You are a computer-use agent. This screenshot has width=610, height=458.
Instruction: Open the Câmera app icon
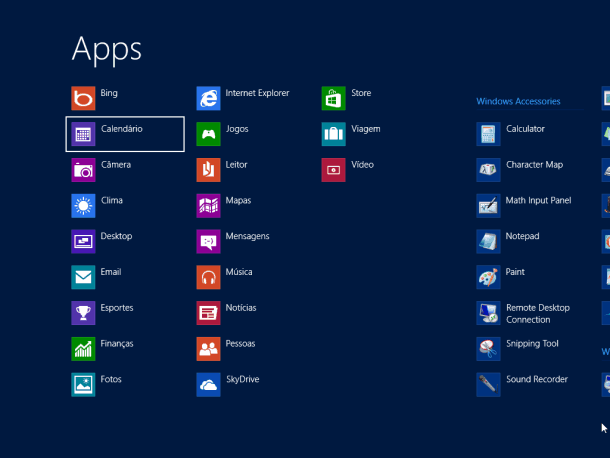click(83, 170)
